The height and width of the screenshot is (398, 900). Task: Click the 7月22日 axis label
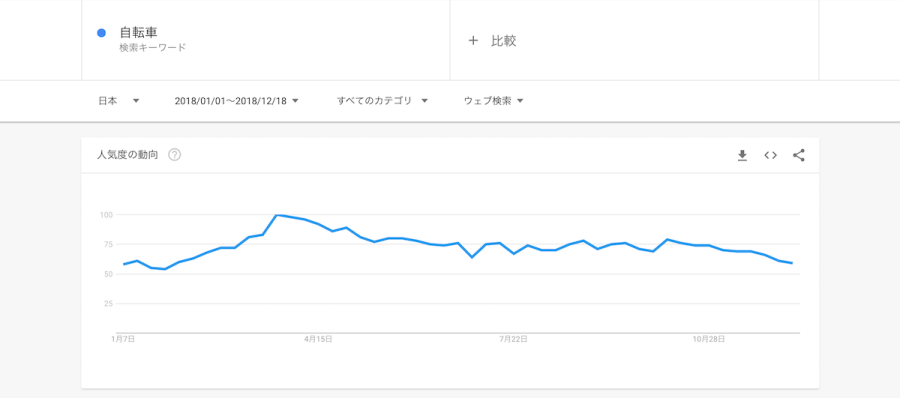tap(513, 339)
